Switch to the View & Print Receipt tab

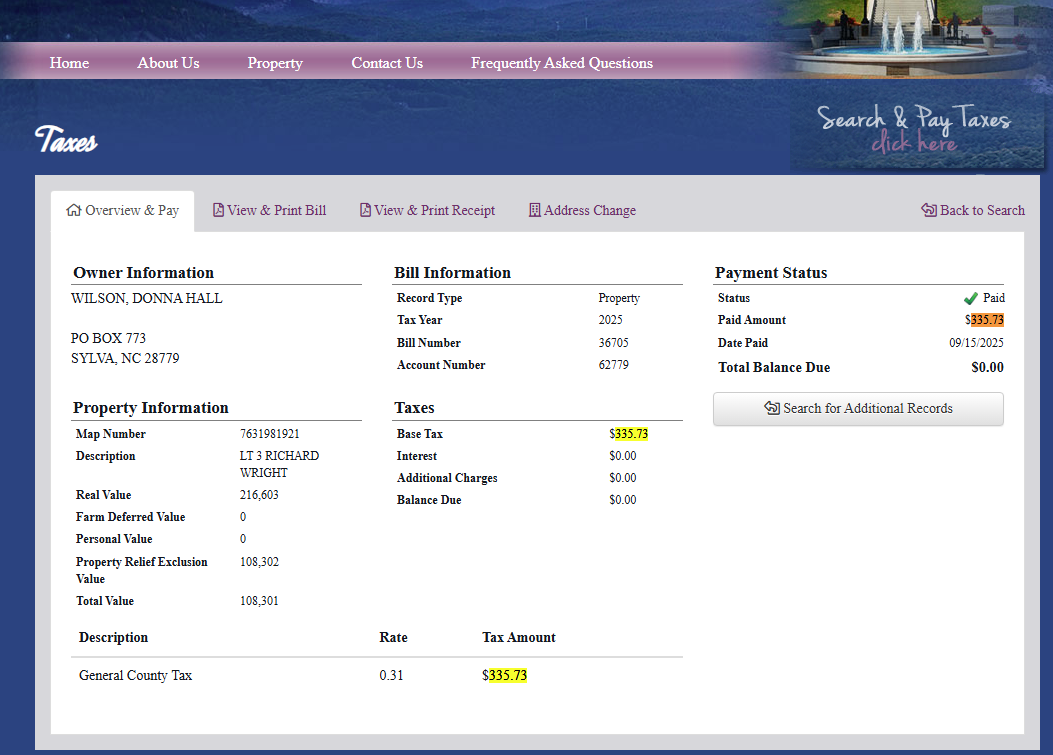[435, 211]
